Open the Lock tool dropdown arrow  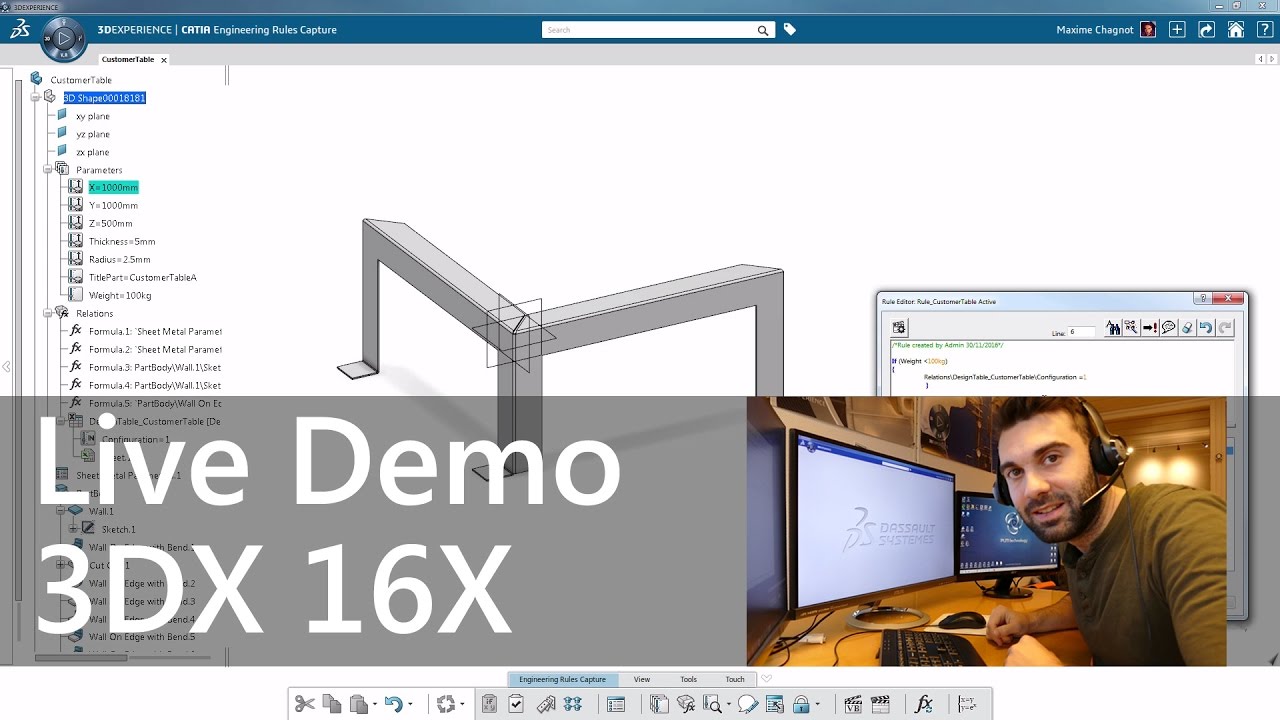(x=818, y=704)
